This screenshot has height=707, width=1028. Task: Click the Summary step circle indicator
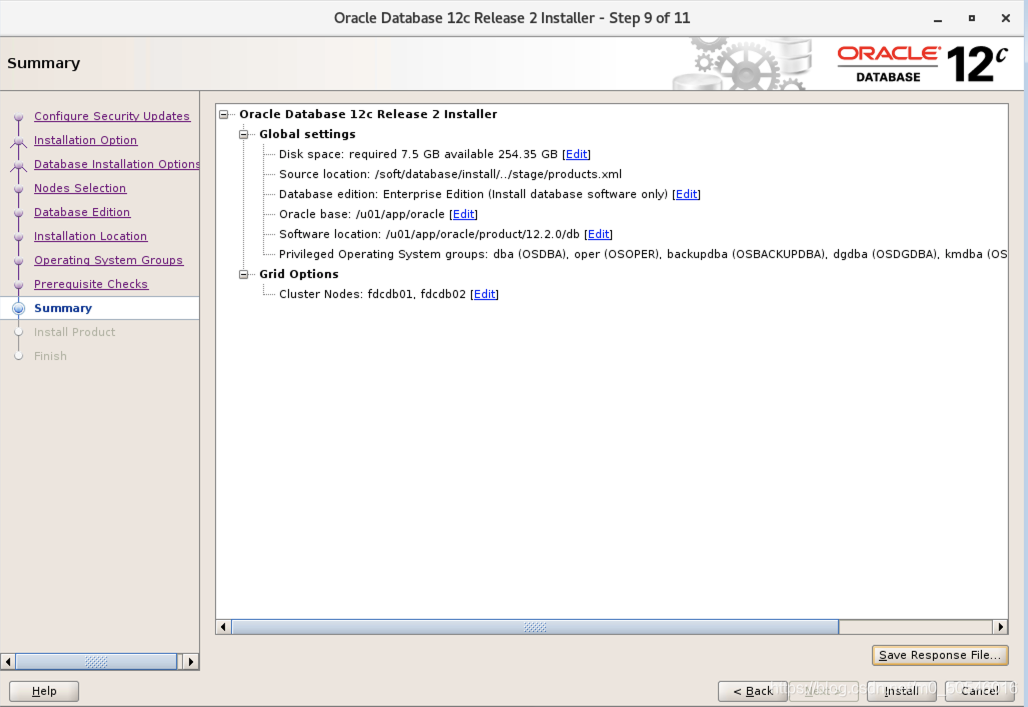[18, 308]
